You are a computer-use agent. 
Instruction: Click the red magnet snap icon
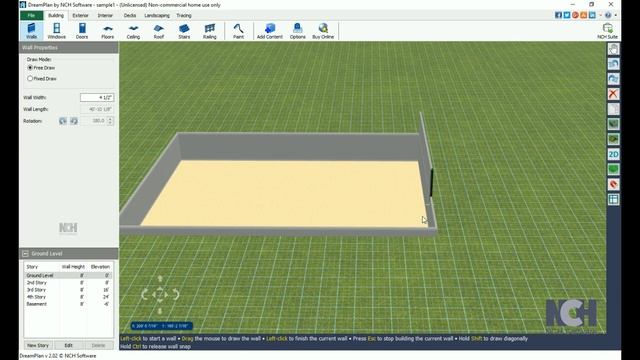tap(613, 184)
